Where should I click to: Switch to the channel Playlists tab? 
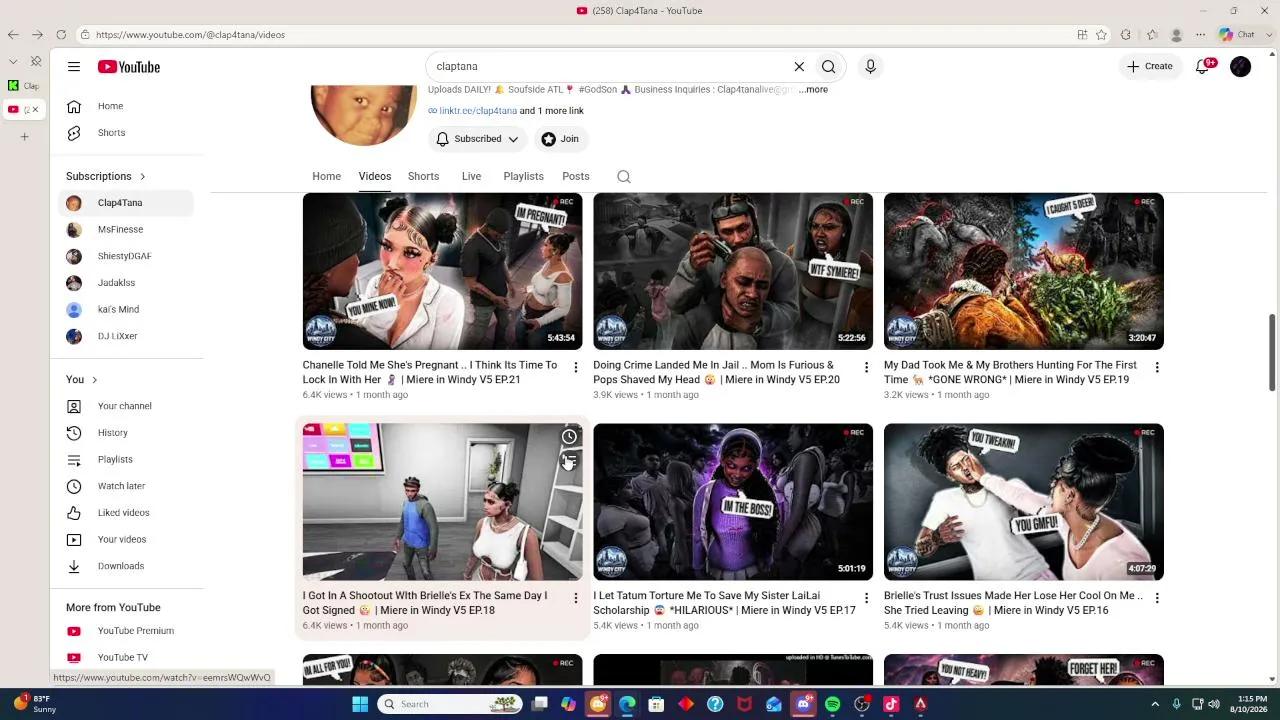(523, 177)
